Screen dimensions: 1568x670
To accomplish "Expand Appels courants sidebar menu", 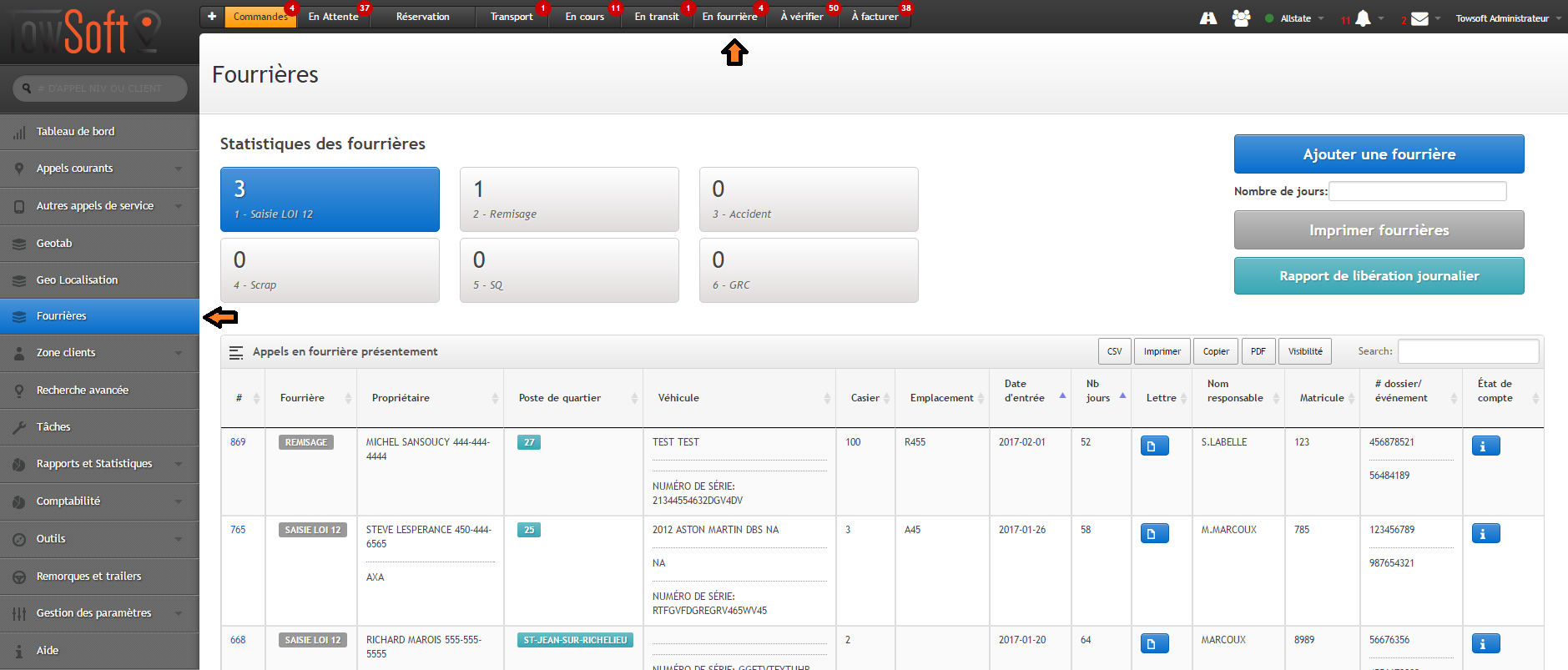I will pos(99,169).
